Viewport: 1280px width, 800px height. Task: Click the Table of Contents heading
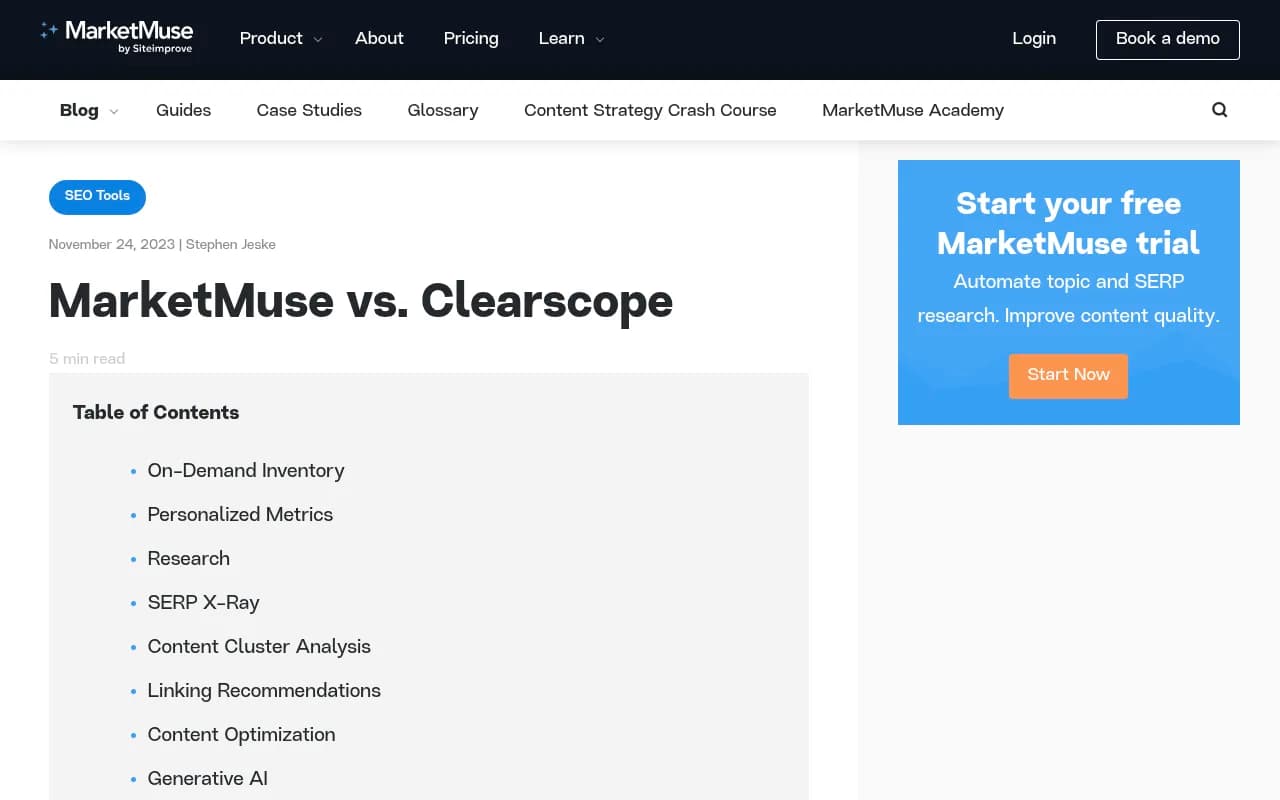pos(156,412)
